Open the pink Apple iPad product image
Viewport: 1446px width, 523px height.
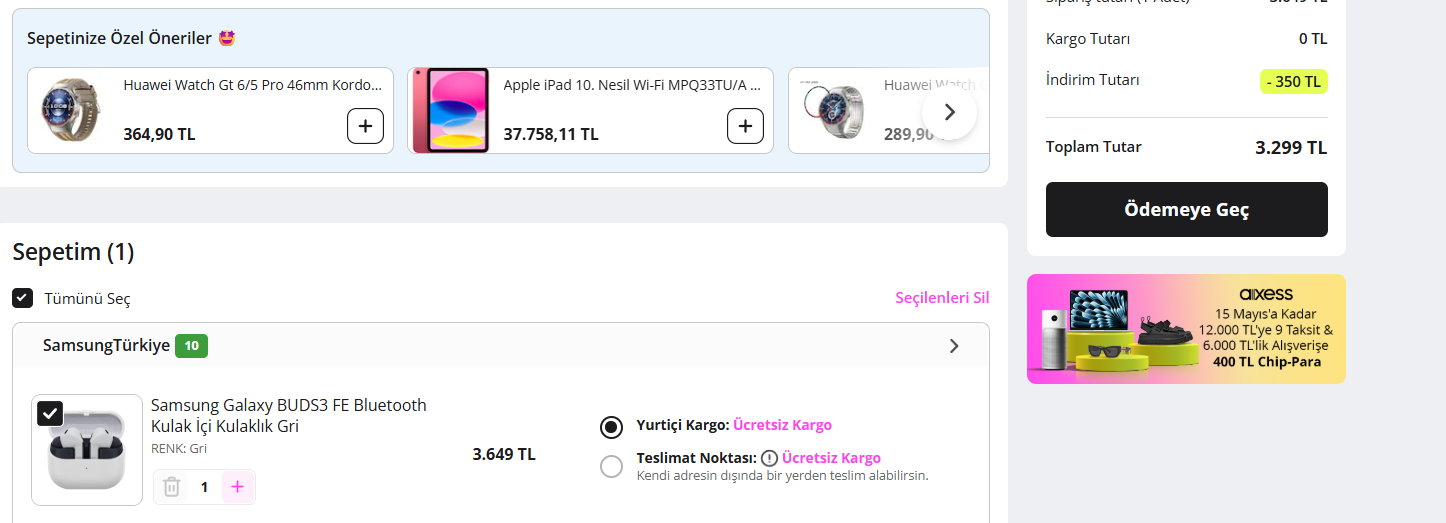point(451,110)
